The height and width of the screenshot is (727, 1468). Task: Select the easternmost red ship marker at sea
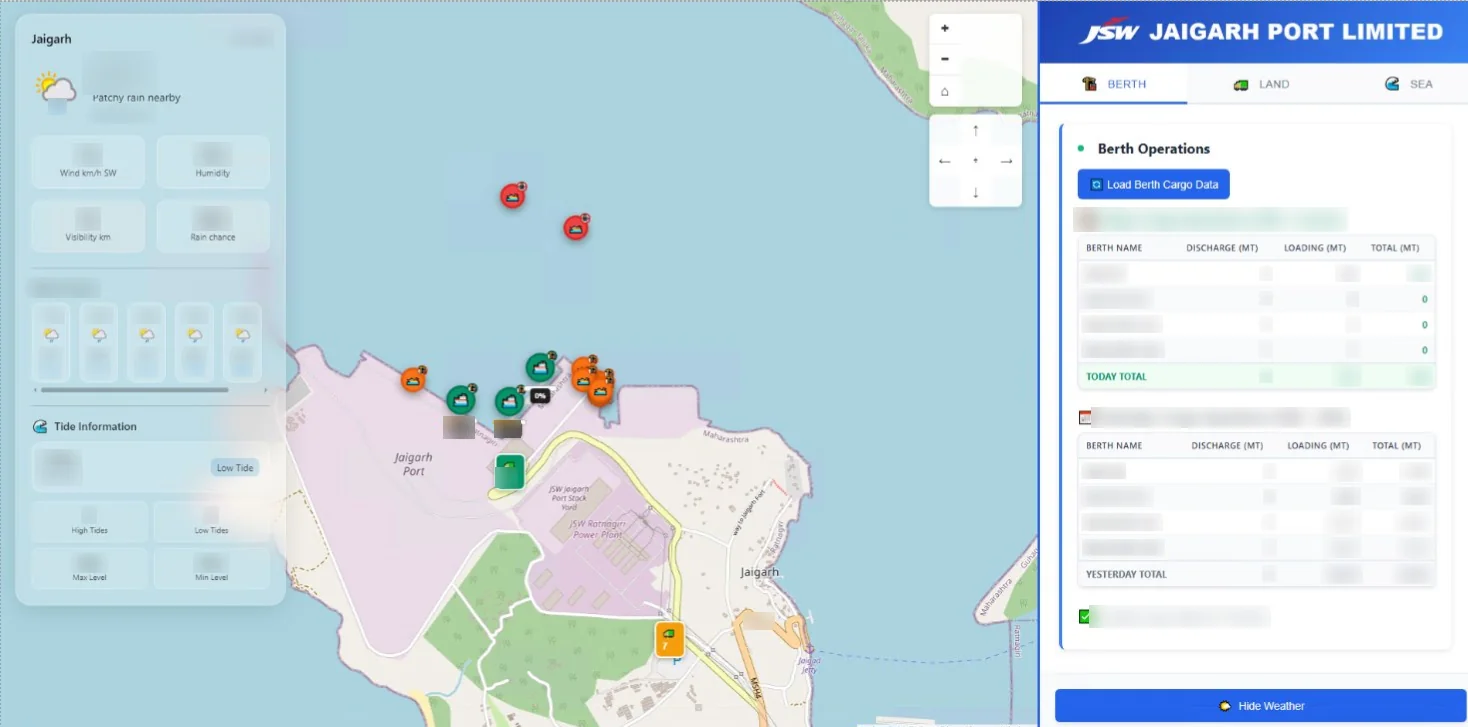[x=576, y=227]
